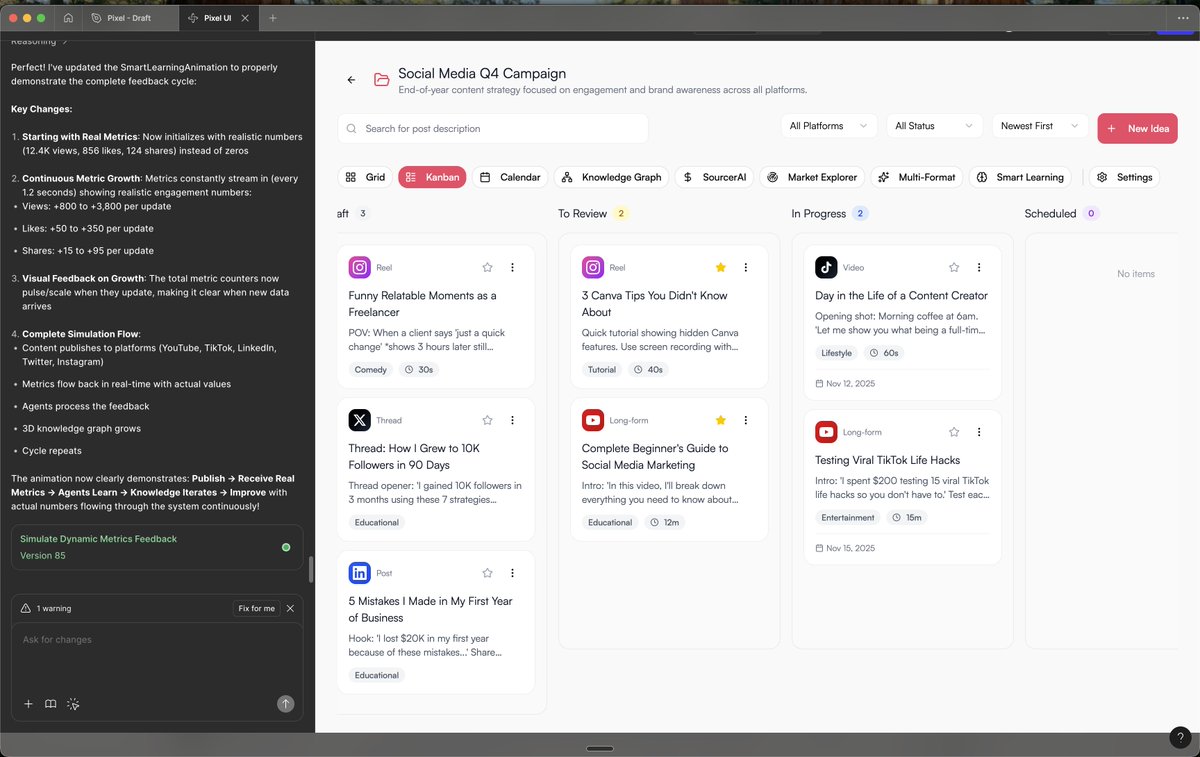
Task: Click the To Review column header
Action: click(x=592, y=213)
